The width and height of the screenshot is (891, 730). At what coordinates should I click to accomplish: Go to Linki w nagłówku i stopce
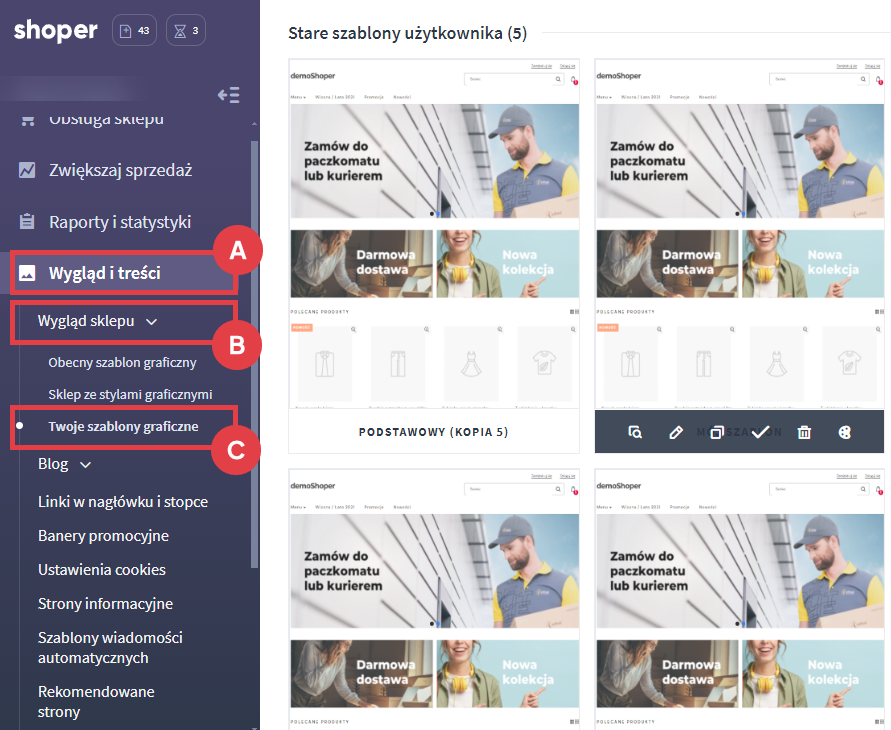[x=123, y=502]
